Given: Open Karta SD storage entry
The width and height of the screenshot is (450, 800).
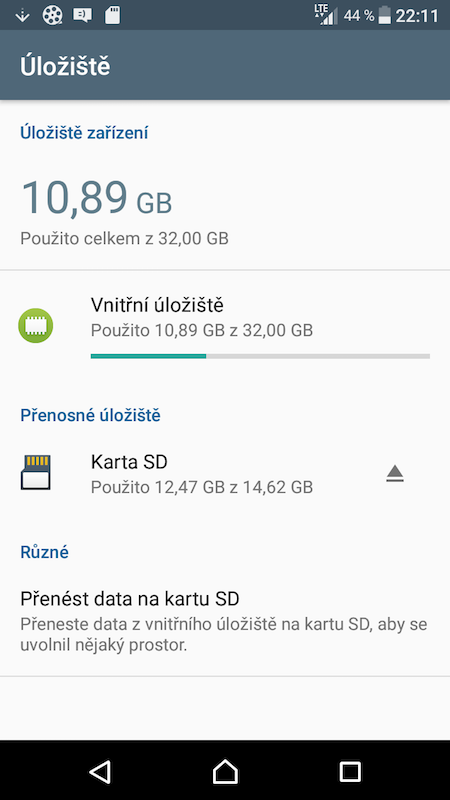Looking at the screenshot, I should [x=225, y=474].
